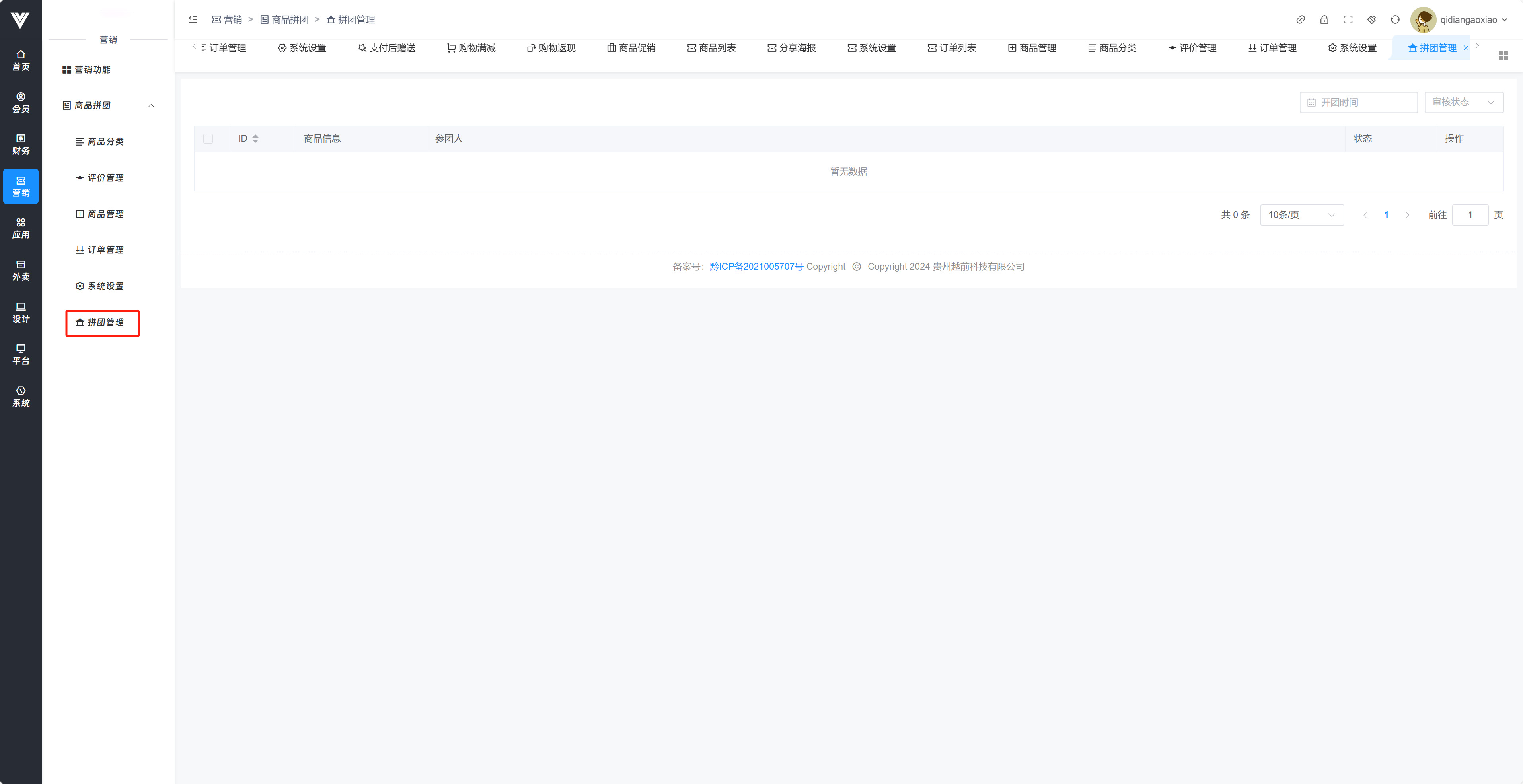Switch to the 购物满减 tab
Viewport: 1523px width, 784px height.
[471, 48]
